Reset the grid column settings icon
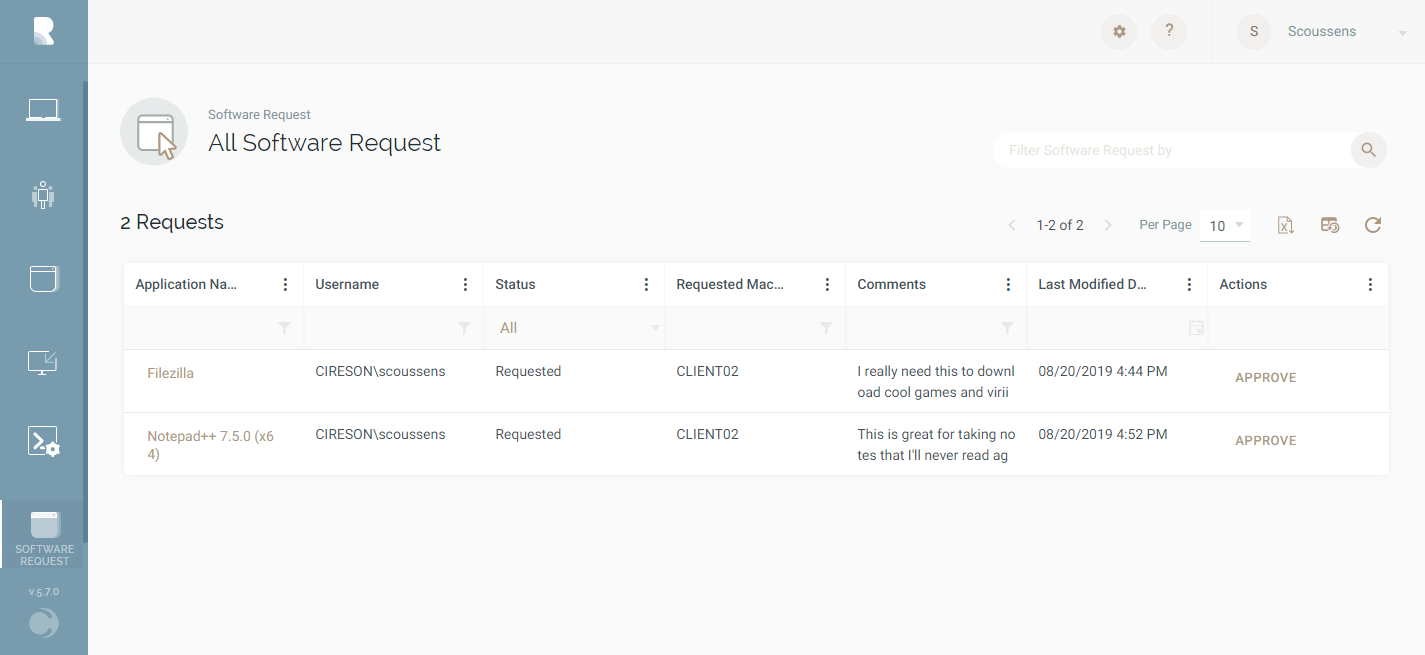Viewport: 1425px width, 655px height. [x=1330, y=225]
